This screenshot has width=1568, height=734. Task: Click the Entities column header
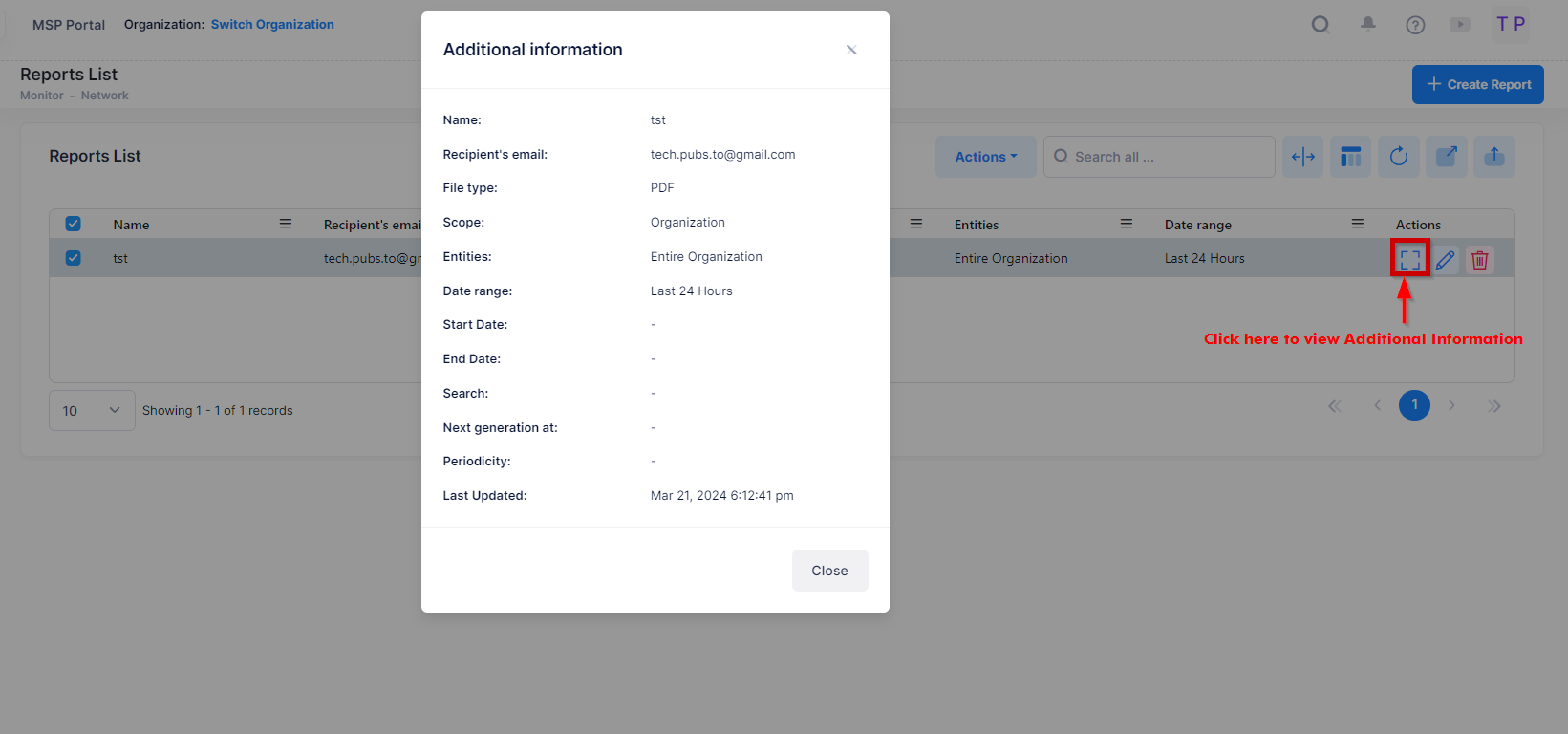pyautogui.click(x=977, y=225)
